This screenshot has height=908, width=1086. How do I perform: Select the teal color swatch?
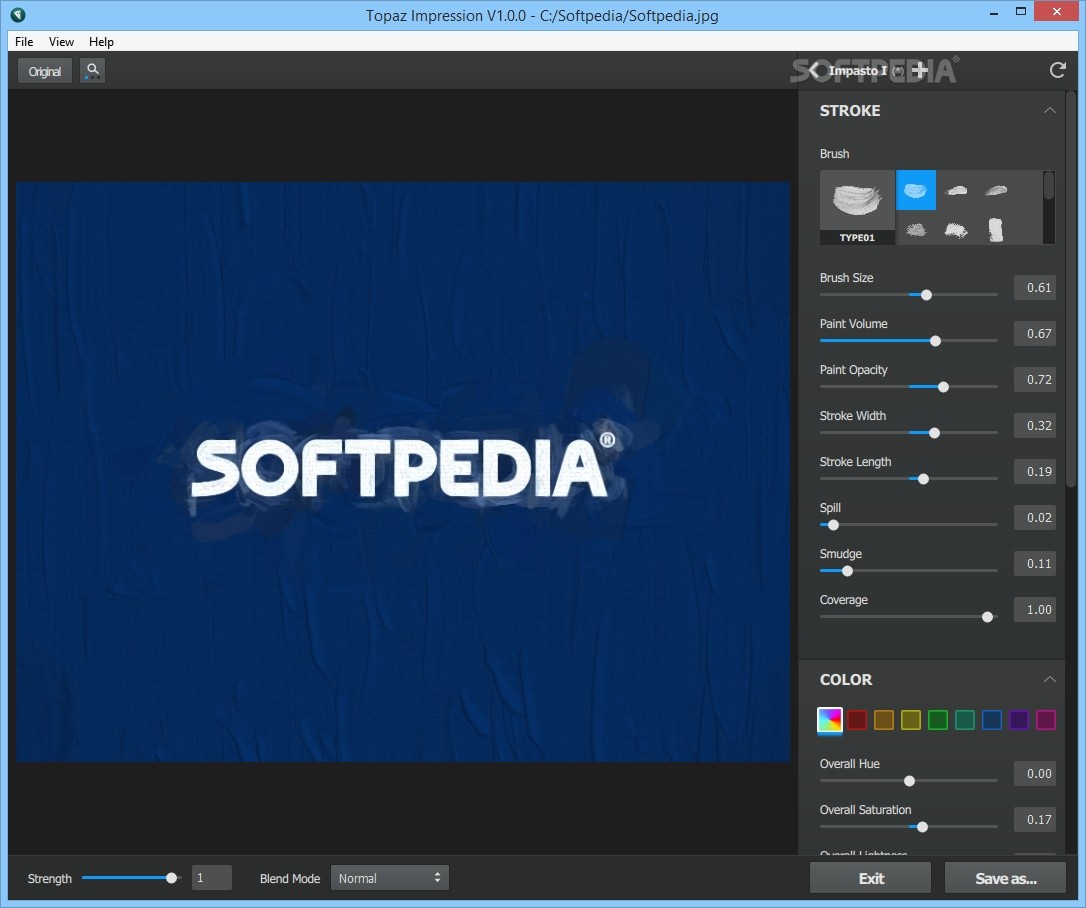click(965, 720)
